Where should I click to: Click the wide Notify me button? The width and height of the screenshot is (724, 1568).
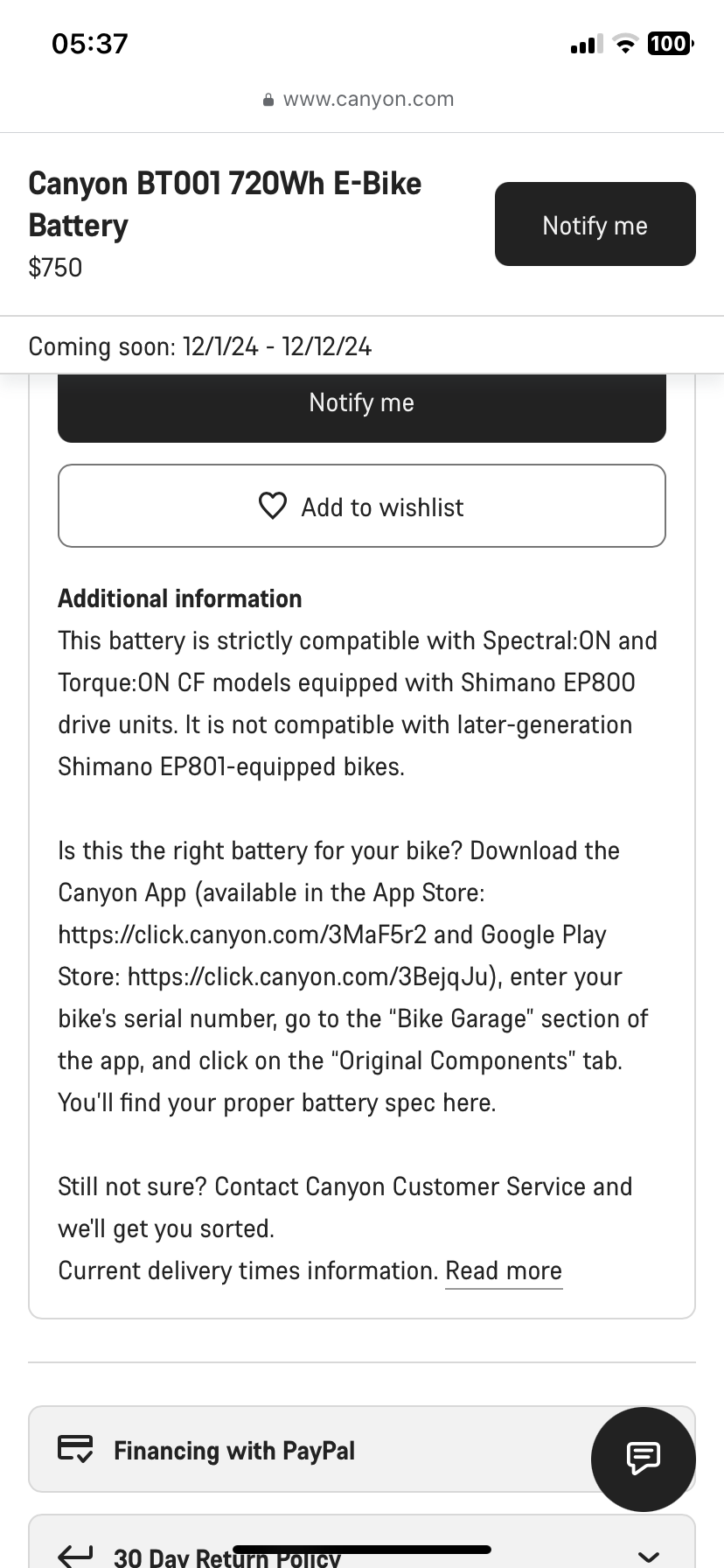point(362,406)
